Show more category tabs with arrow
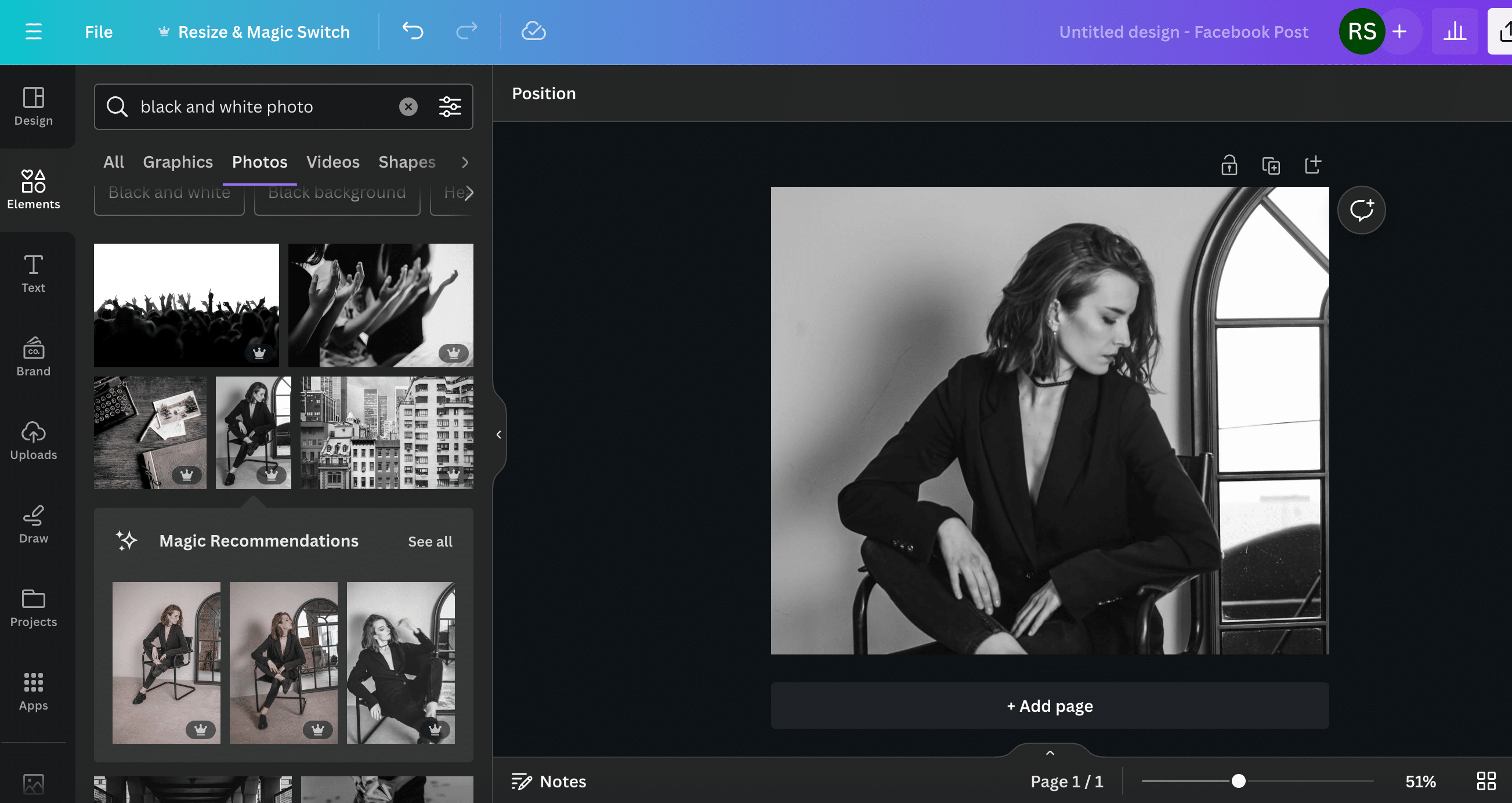The image size is (1512, 803). pyautogui.click(x=465, y=162)
